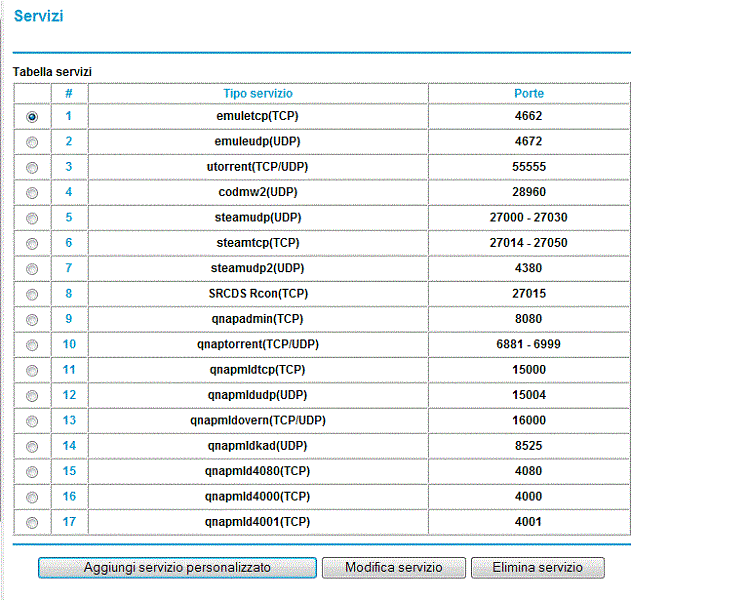The width and height of the screenshot is (749, 600).
Task: Pick the steamudp(UDP) radio button
Action: [32, 218]
